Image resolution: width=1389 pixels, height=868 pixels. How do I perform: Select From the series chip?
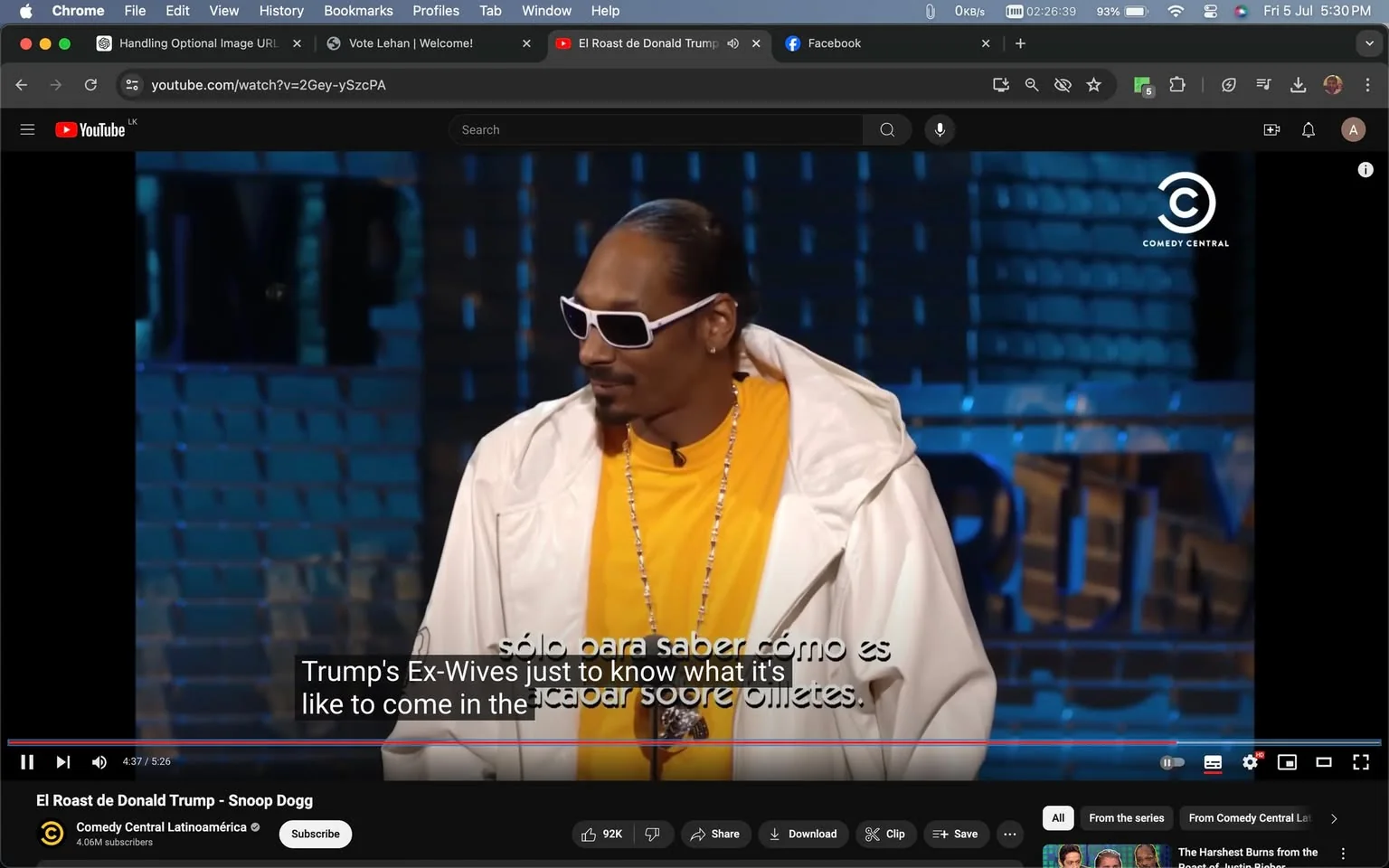pos(1126,818)
